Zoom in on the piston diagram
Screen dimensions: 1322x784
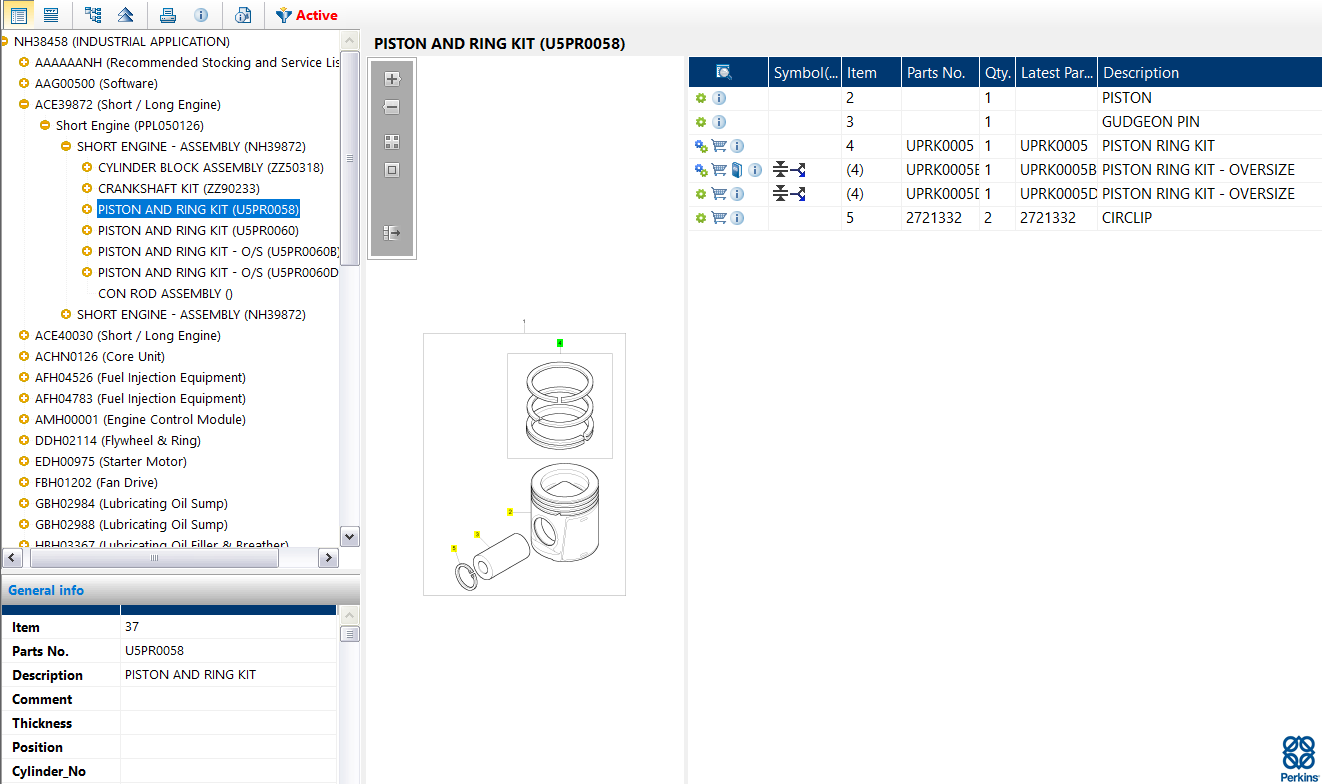pos(392,79)
